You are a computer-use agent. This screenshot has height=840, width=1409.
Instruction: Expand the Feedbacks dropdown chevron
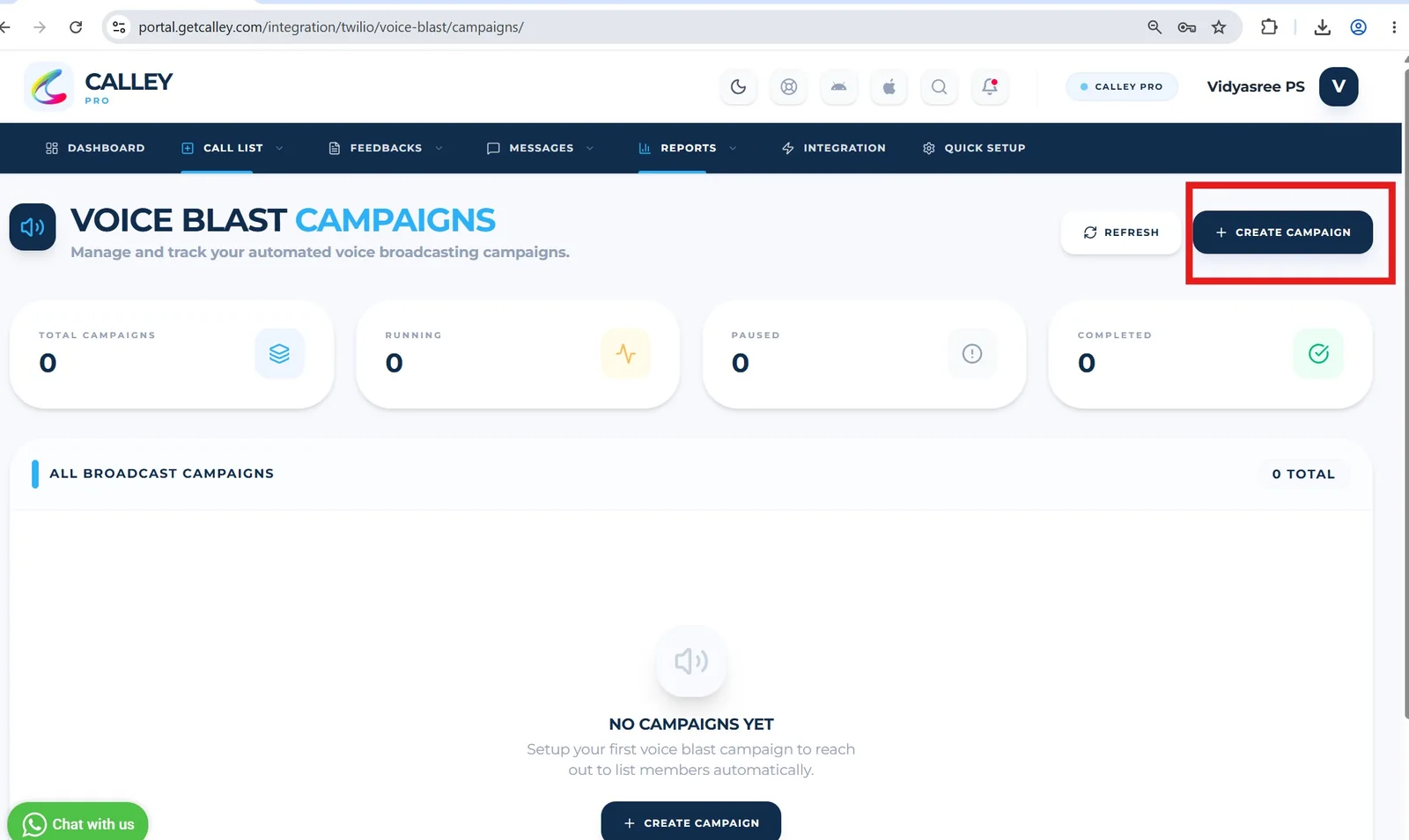439,148
